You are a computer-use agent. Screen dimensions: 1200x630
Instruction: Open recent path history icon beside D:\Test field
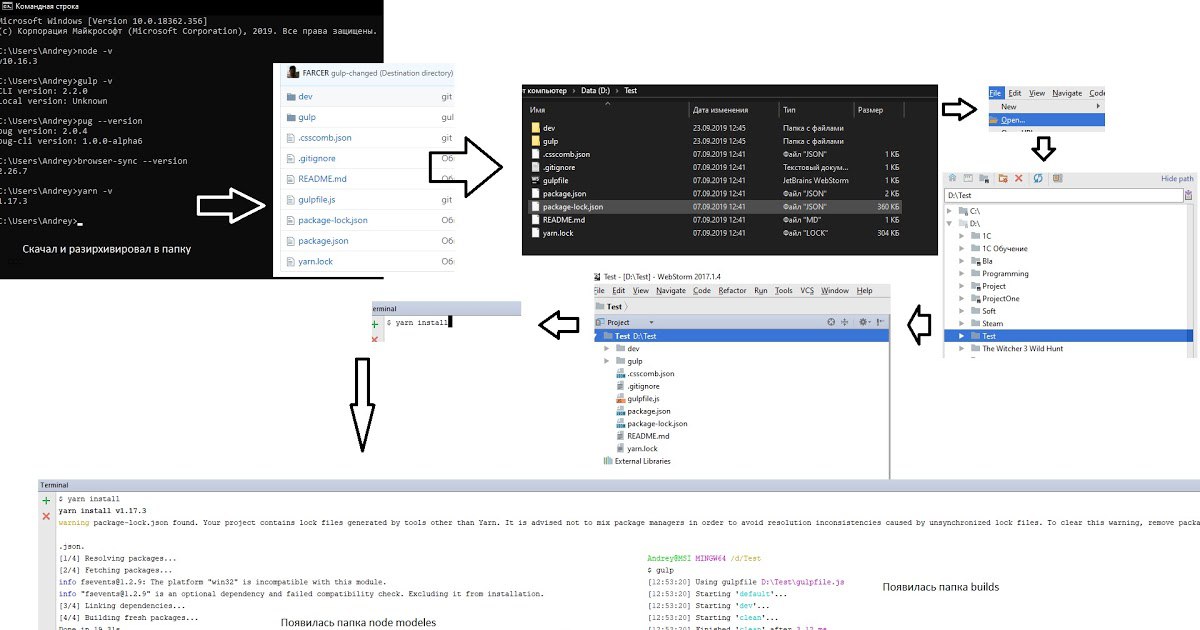click(1189, 195)
